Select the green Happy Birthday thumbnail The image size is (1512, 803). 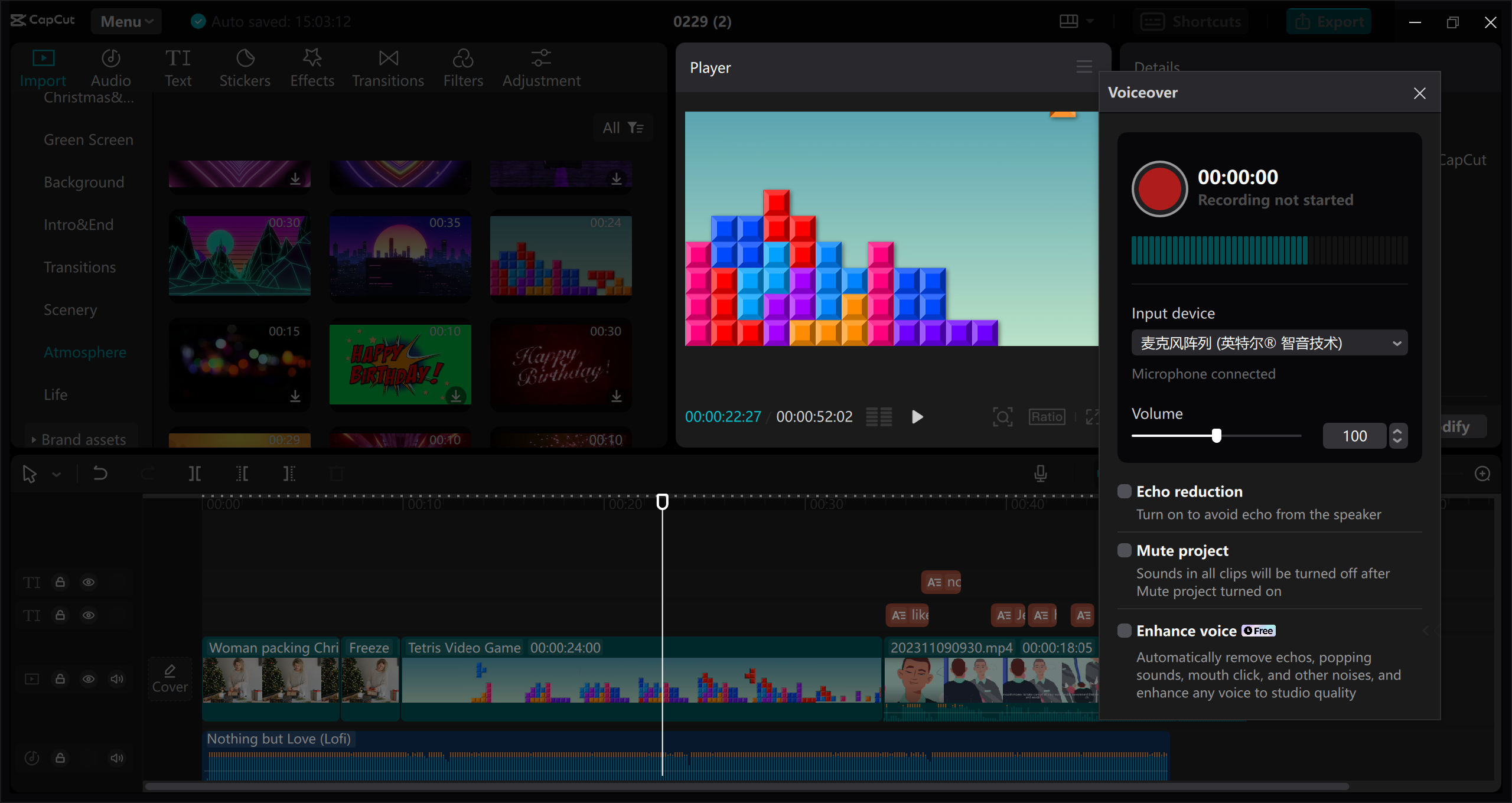point(400,364)
